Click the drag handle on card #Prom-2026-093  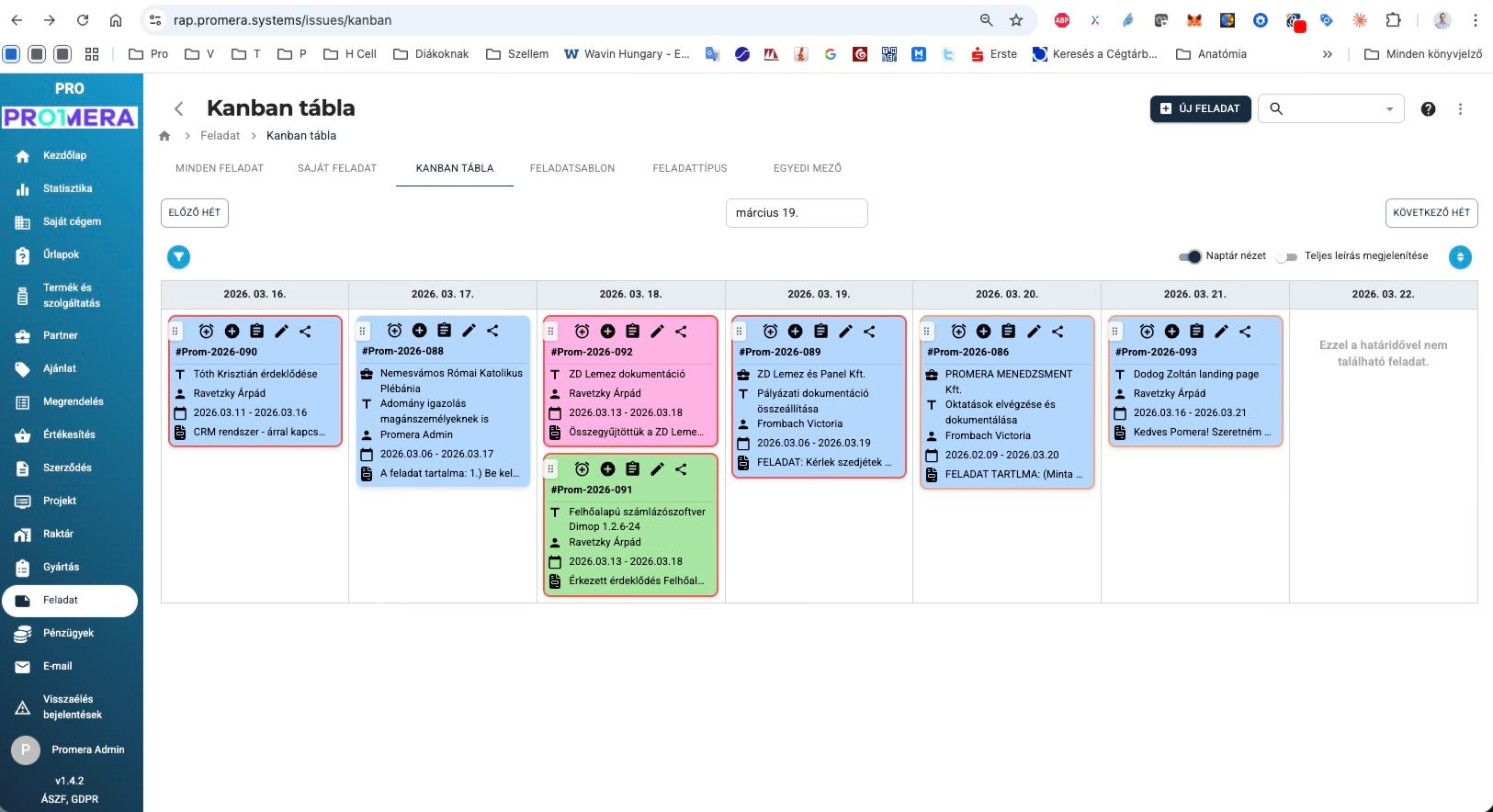[x=1114, y=332]
